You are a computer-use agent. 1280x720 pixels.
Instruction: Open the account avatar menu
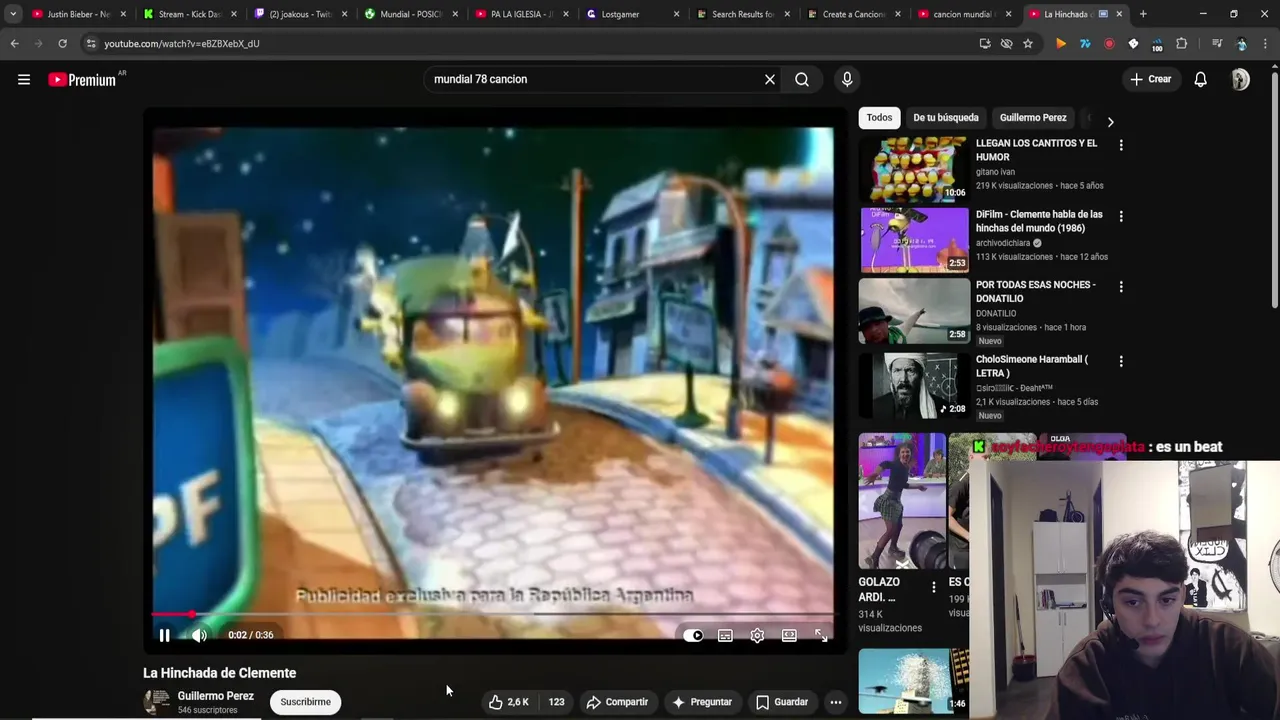(x=1240, y=79)
